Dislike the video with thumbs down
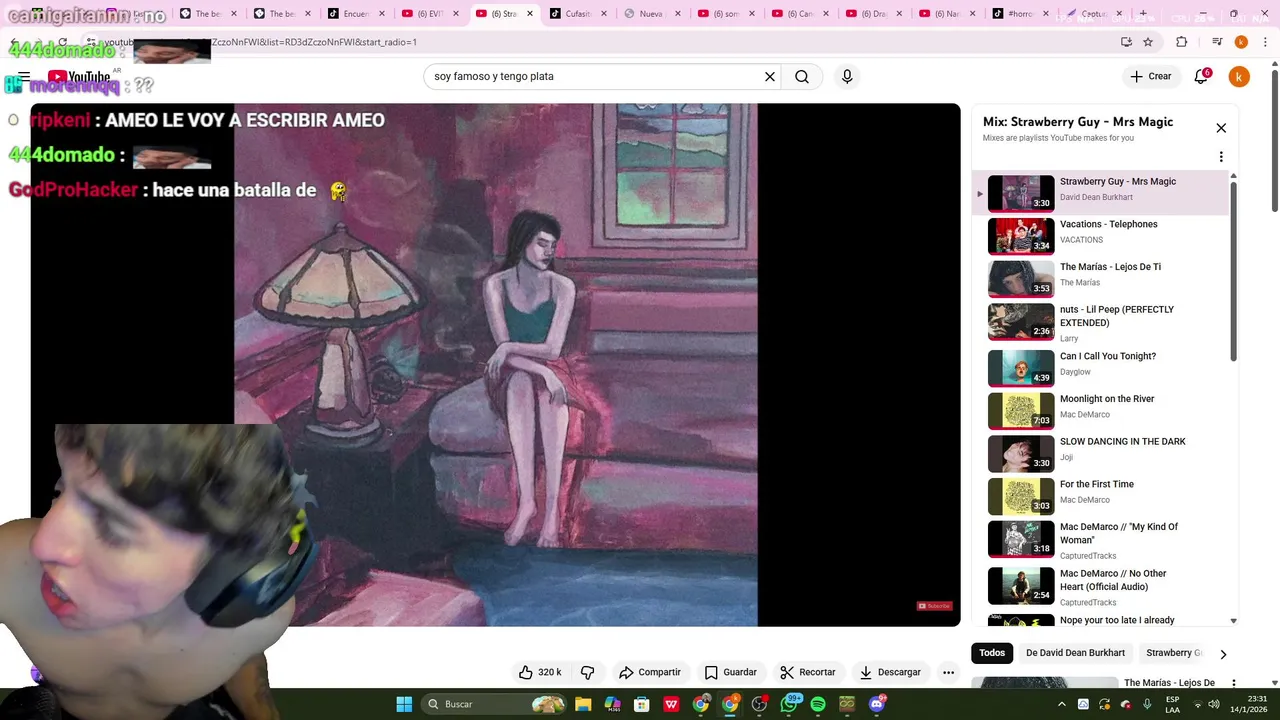Screen dimensions: 1280x720 (587, 672)
